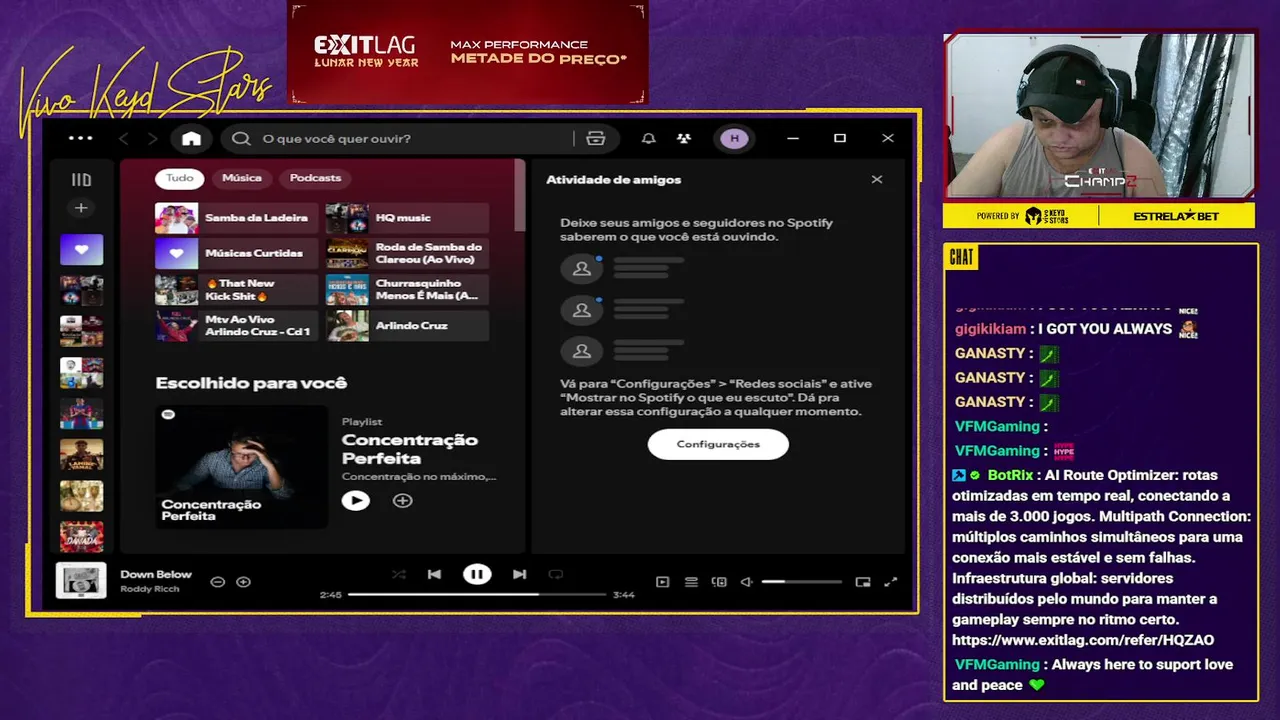
Task: Create a playlist with the plus icon
Action: (81, 208)
